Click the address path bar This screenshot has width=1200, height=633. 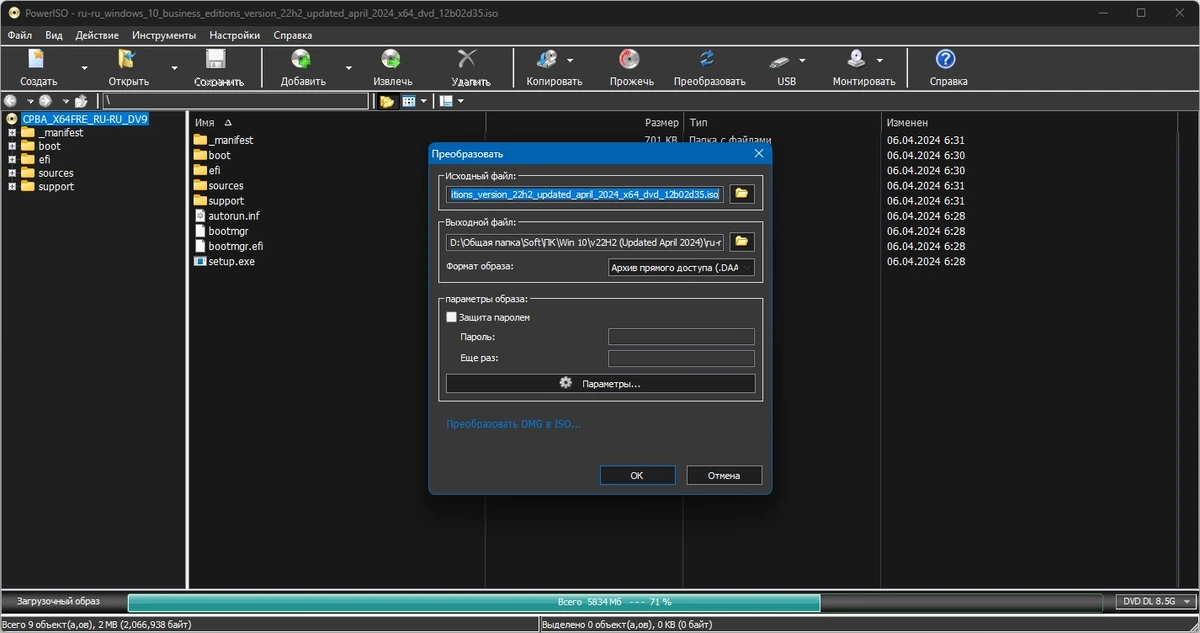click(236, 101)
